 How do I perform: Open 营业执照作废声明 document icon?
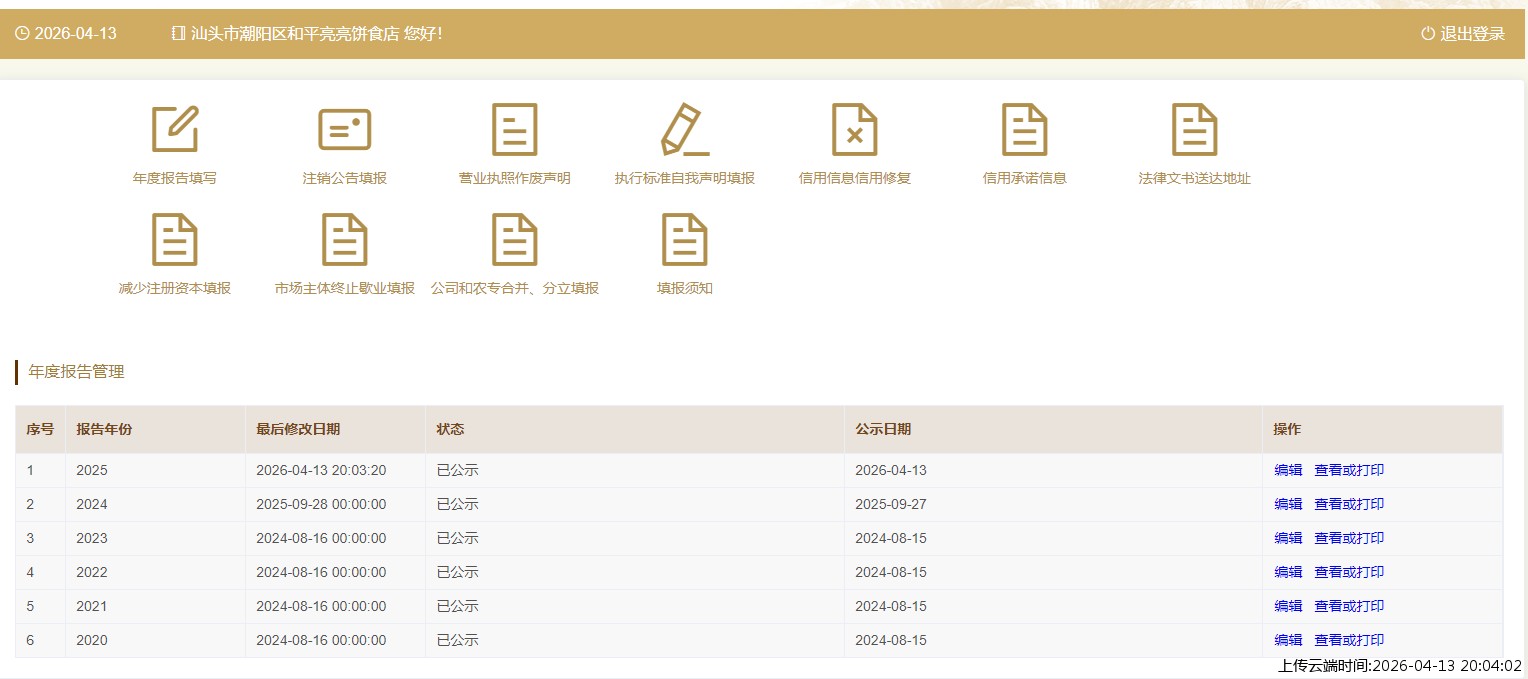tap(515, 130)
